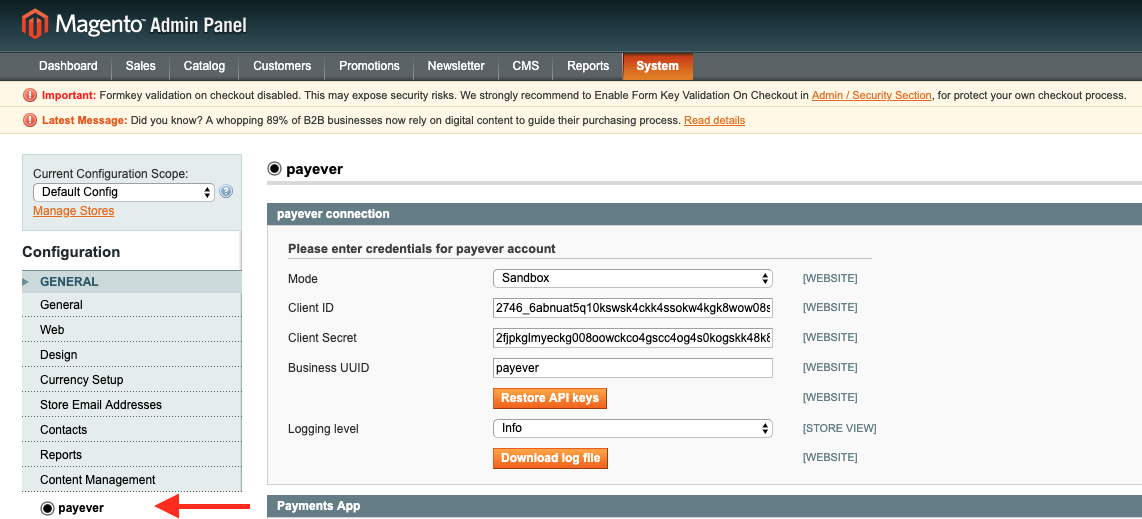This screenshot has width=1142, height=519.
Task: Follow the Admin / Security Section link
Action: 872,95
